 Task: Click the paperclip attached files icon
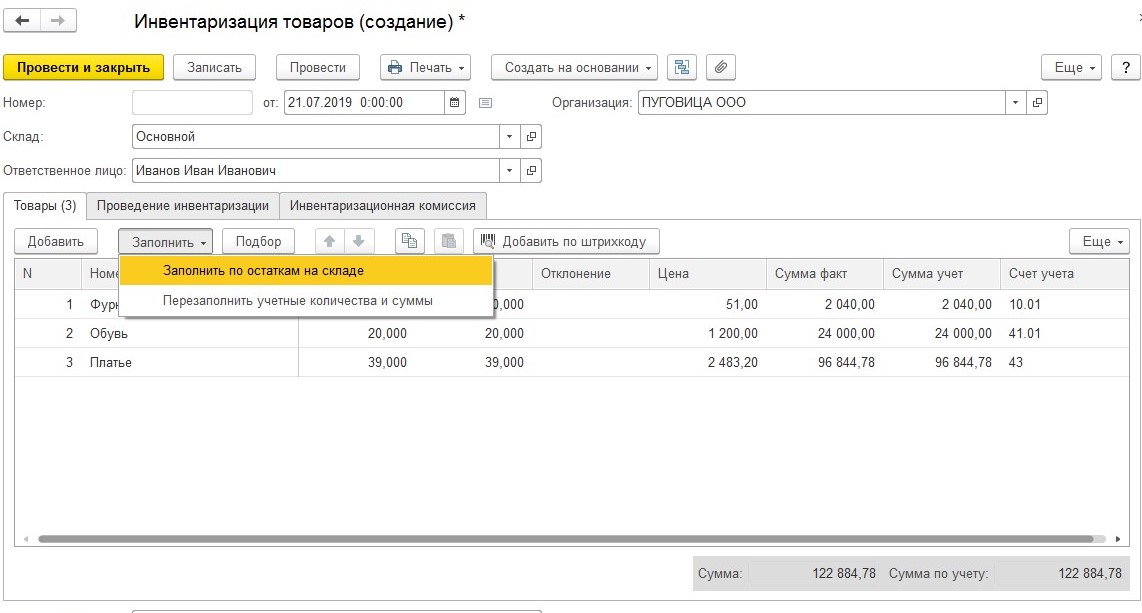click(x=720, y=67)
